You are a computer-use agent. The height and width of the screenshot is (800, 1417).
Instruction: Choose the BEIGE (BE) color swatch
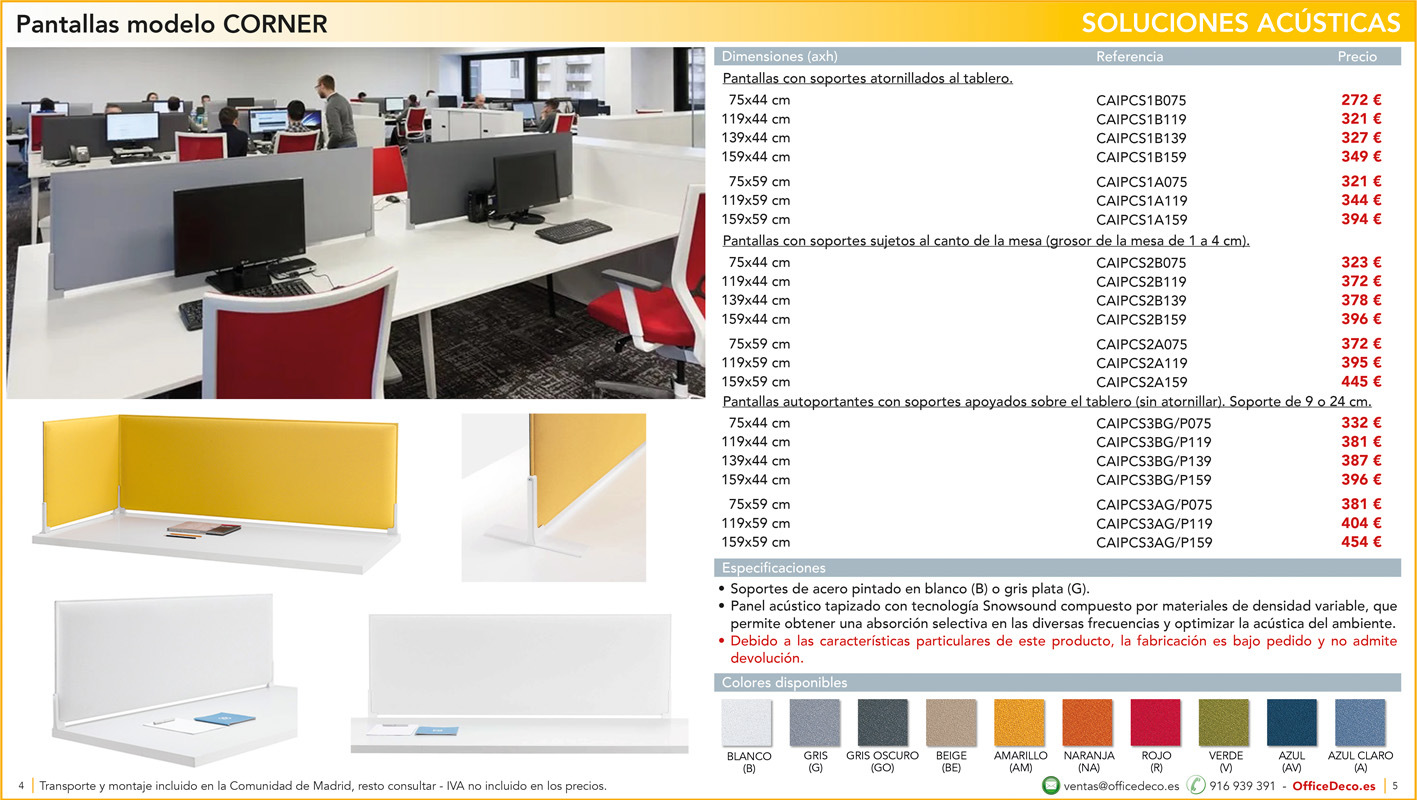point(951,723)
